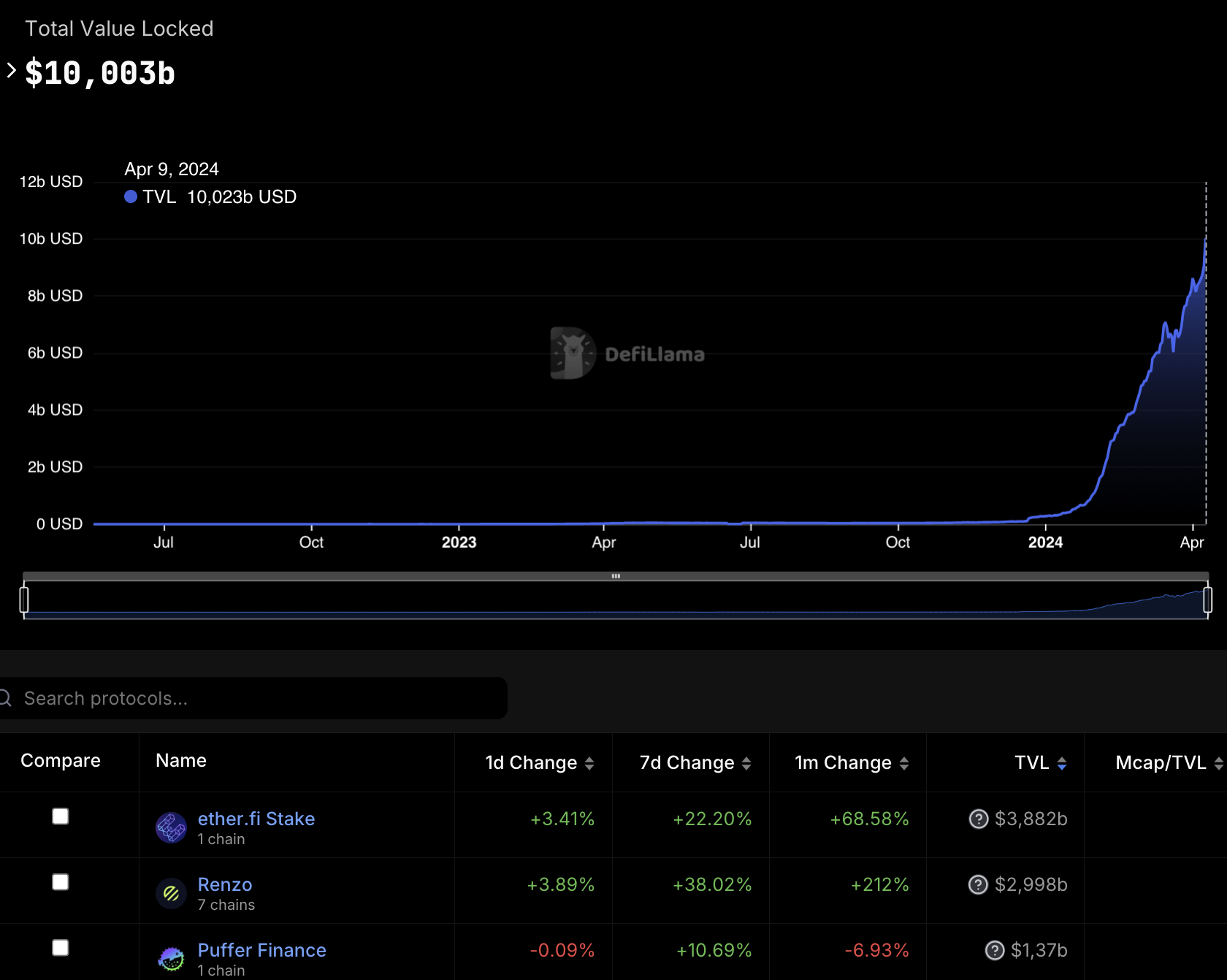
Task: Click the '-0.09%' 1d change cell
Action: pos(562,950)
